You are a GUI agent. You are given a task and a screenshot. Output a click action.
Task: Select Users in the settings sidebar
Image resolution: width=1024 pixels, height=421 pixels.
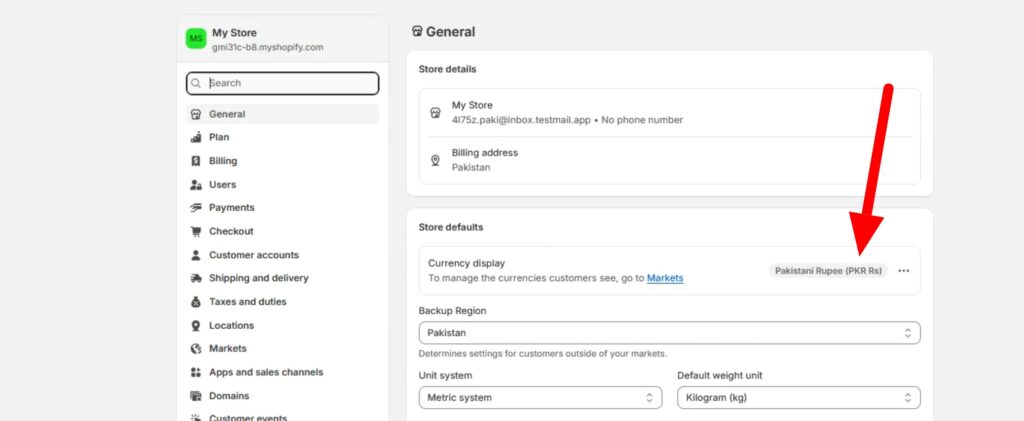[282, 185]
